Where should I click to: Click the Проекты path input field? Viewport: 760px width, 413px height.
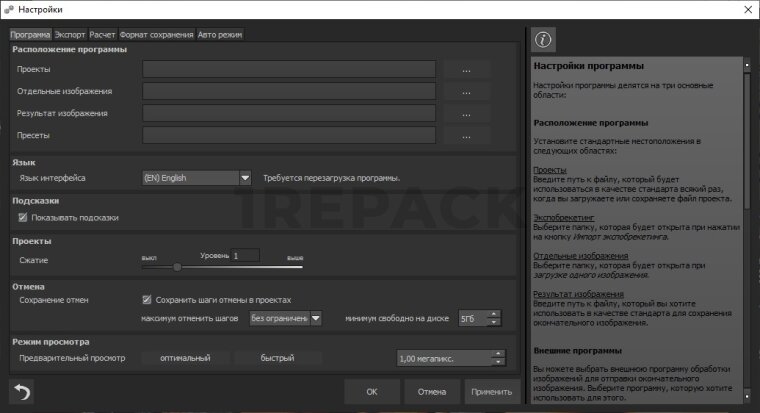pyautogui.click(x=289, y=70)
